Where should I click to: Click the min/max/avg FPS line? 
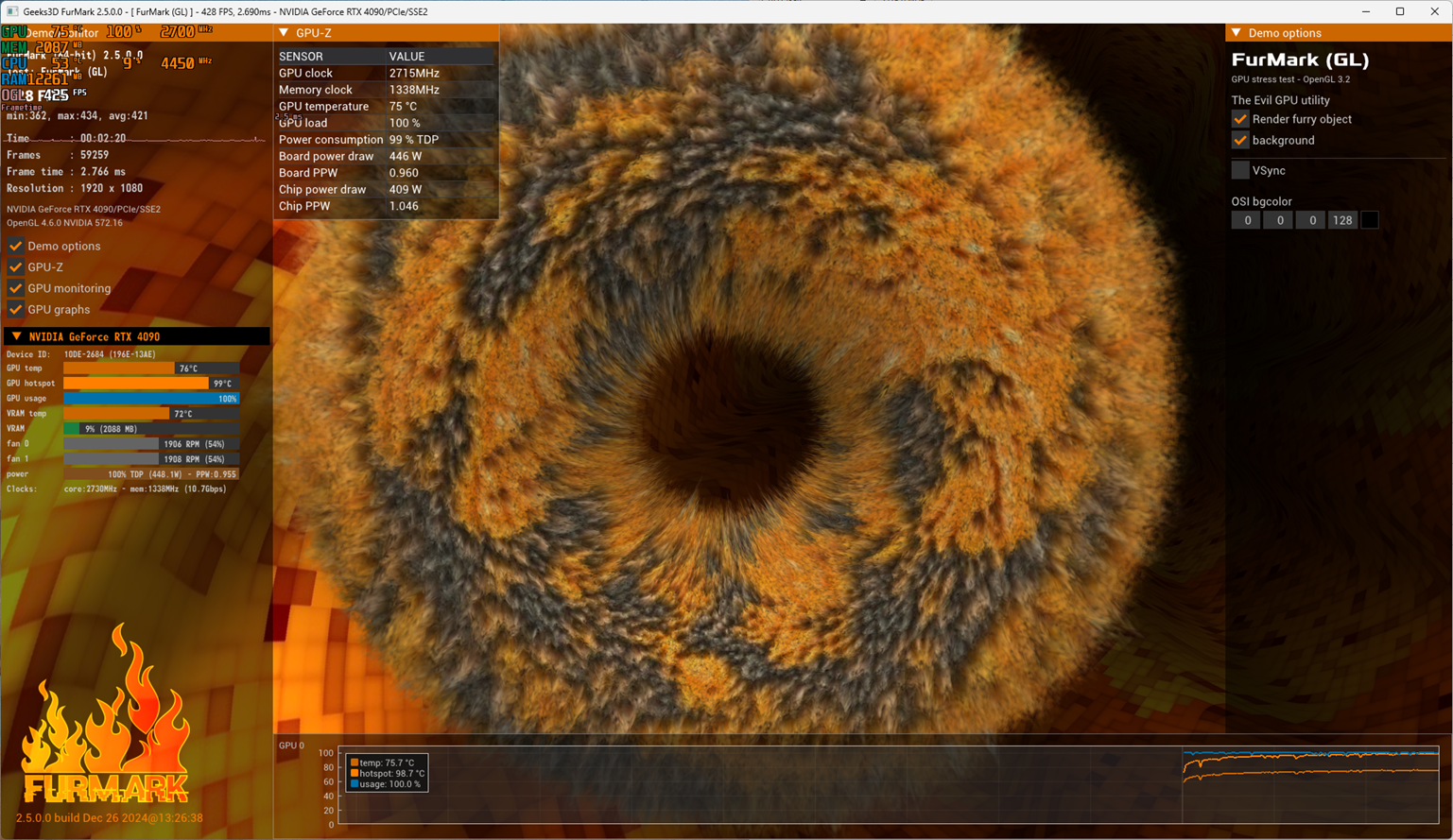coord(78,116)
